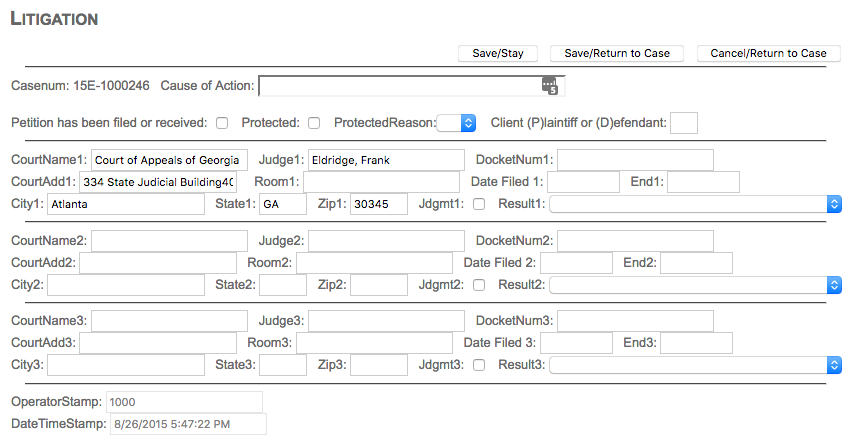Image resolution: width=865 pixels, height=445 pixels.
Task: Click Cancel/Return to Case button
Action: point(768,53)
